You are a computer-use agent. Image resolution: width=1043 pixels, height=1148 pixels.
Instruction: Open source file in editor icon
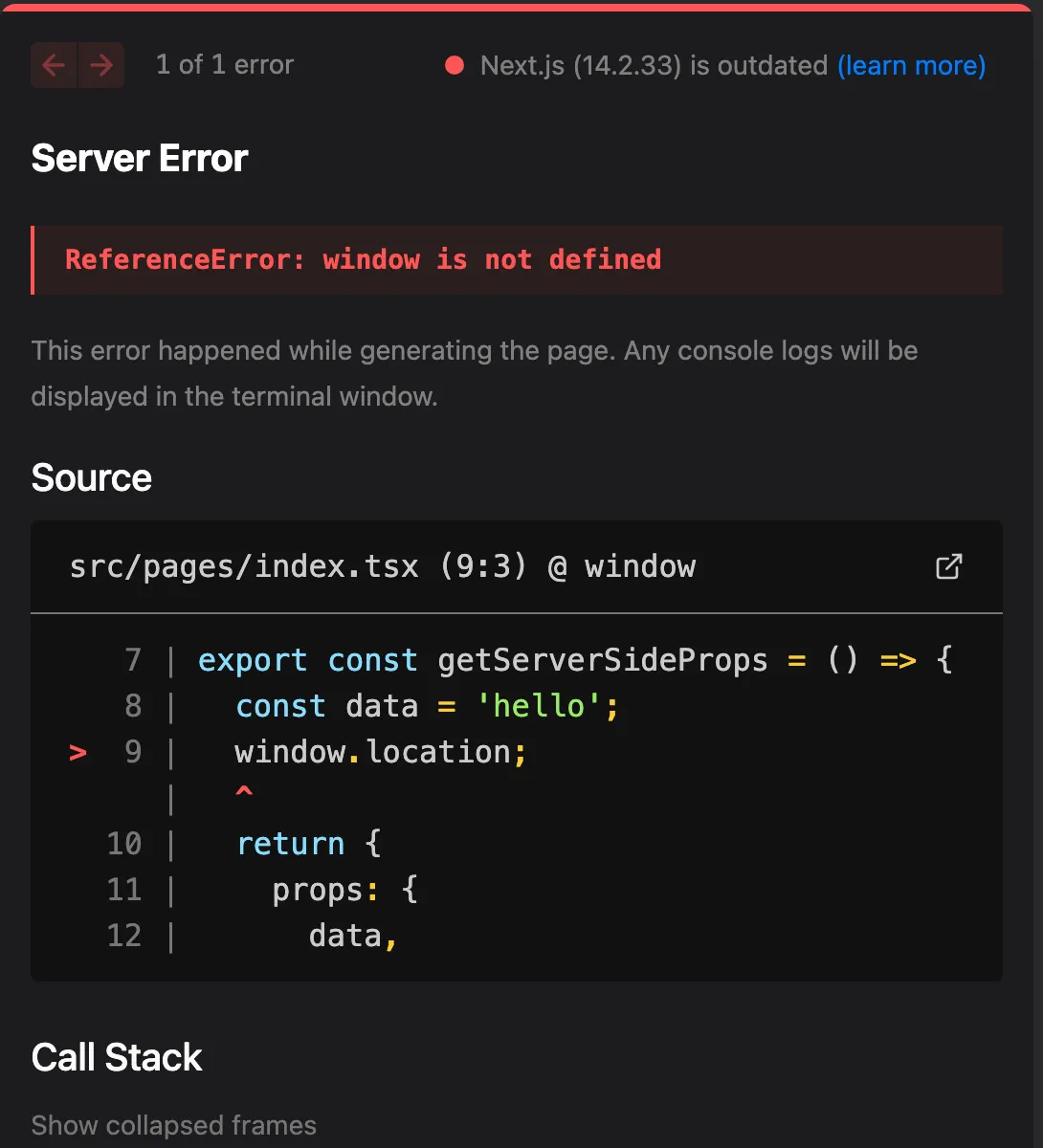tap(948, 566)
